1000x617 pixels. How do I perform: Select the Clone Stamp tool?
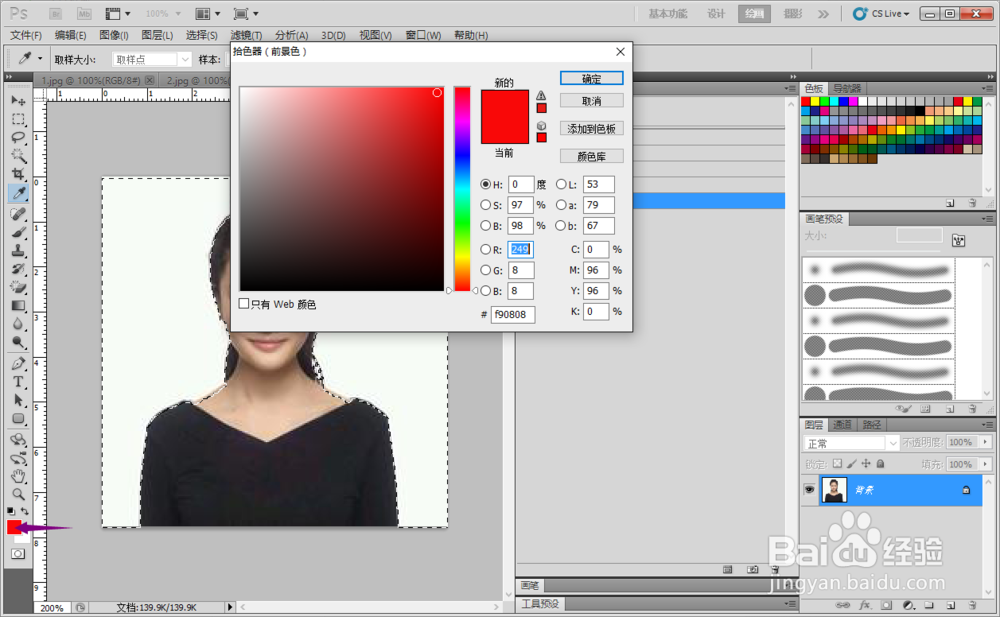coord(18,251)
